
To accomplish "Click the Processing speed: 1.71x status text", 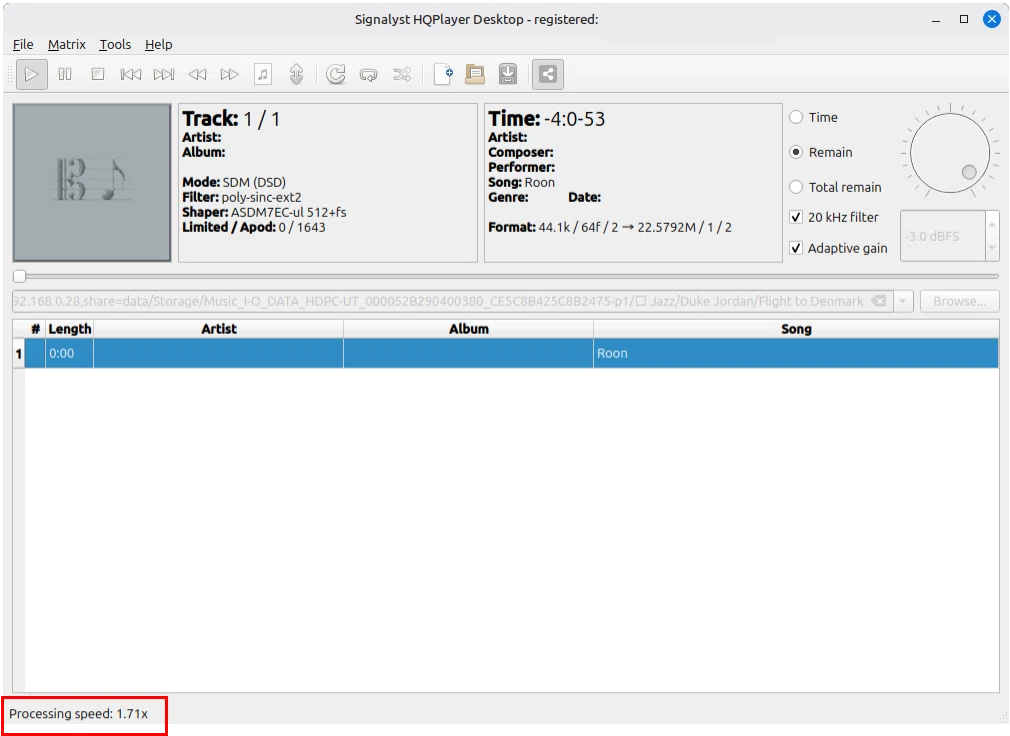I will click(79, 714).
